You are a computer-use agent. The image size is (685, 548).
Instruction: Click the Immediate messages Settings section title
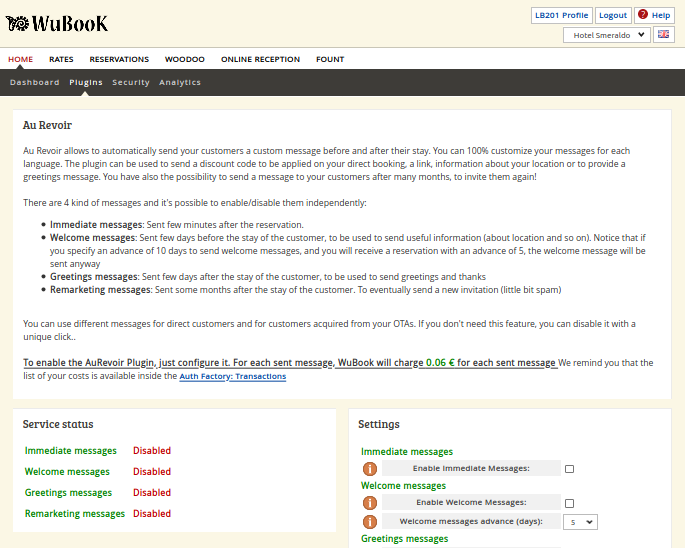407,451
